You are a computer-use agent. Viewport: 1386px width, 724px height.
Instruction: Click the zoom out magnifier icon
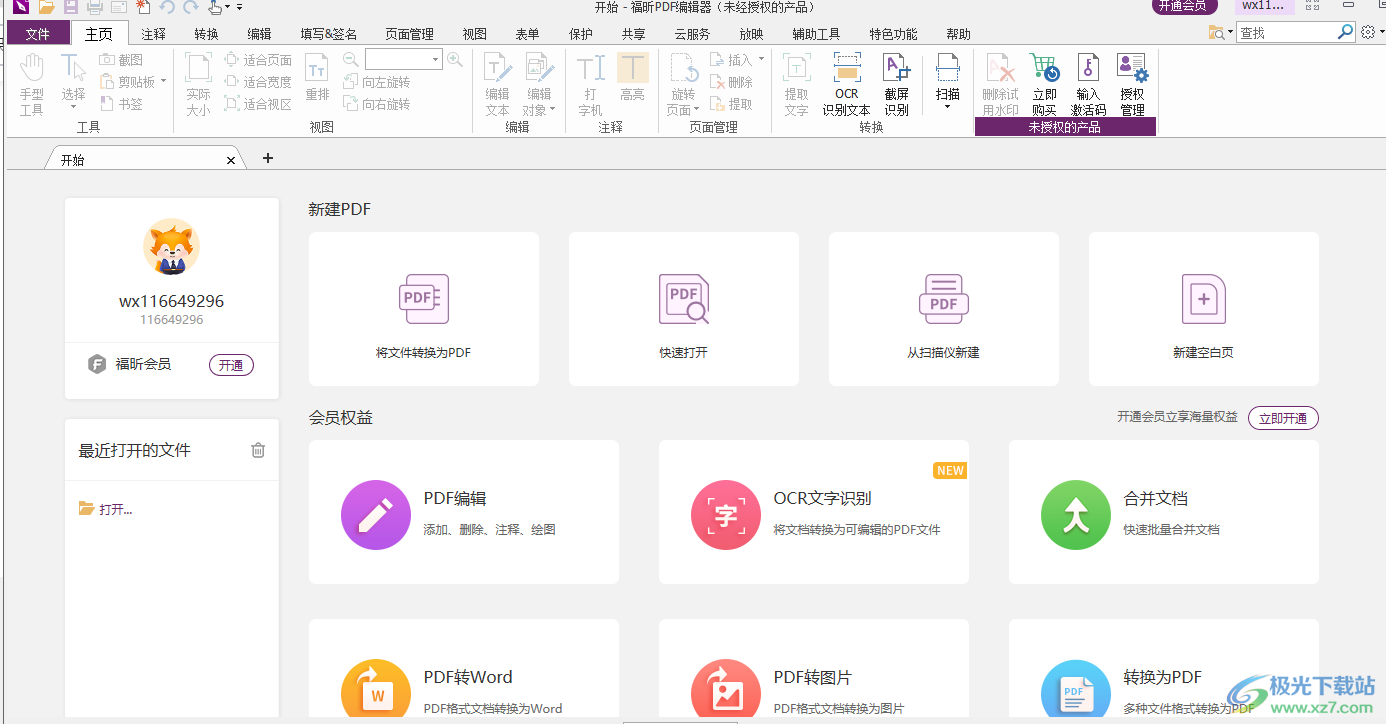350,60
